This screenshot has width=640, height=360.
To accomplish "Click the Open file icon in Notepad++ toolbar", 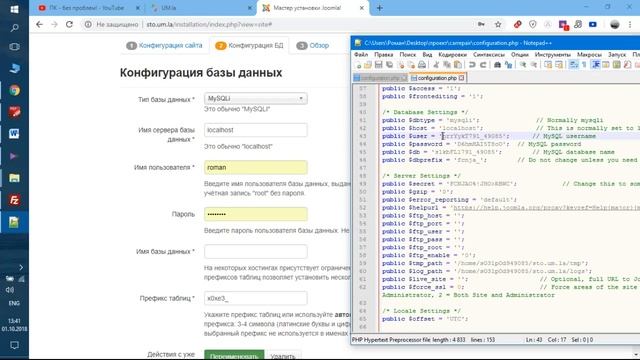I will tap(368, 65).
